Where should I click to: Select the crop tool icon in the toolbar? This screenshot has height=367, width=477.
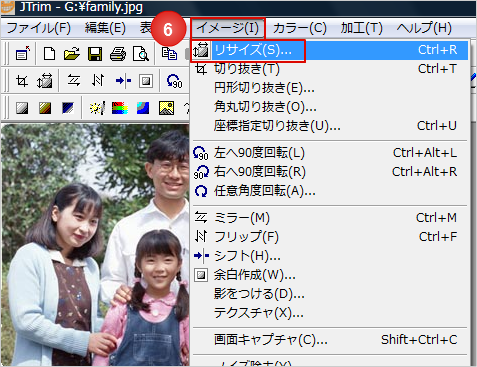[22, 81]
